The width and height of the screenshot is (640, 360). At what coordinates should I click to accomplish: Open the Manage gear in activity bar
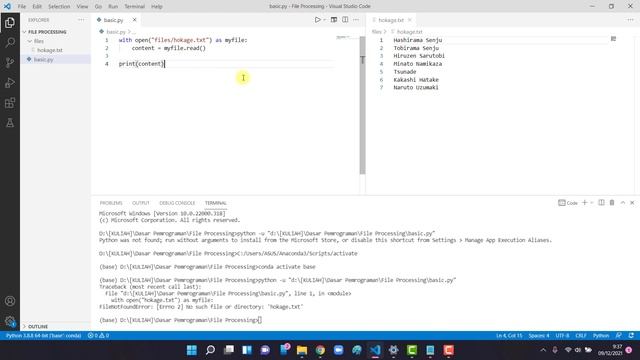[10, 321]
